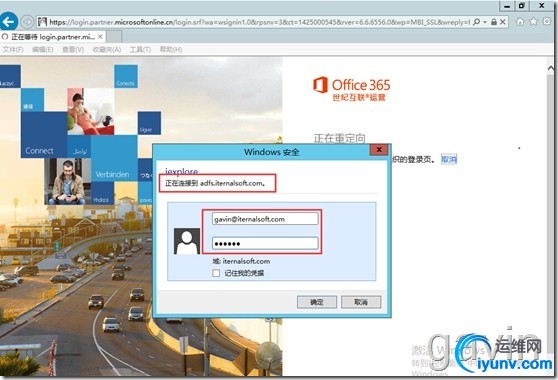The width and height of the screenshot is (558, 380).
Task: Click the 取消 link on redirect page
Action: coord(449,159)
